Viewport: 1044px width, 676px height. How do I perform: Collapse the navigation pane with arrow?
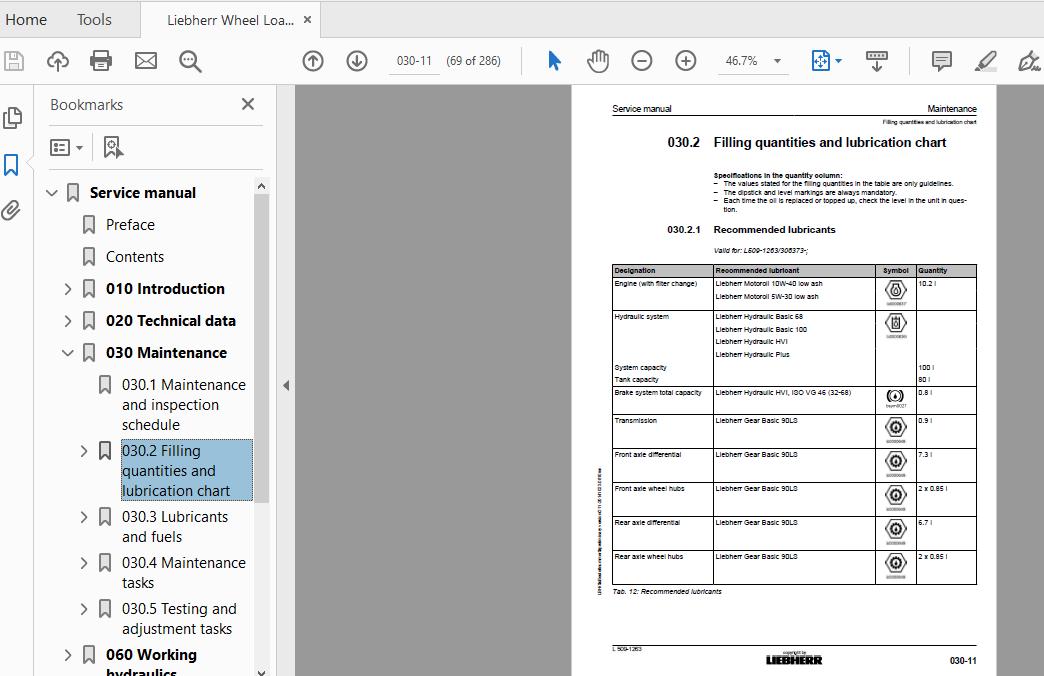pyautogui.click(x=286, y=385)
